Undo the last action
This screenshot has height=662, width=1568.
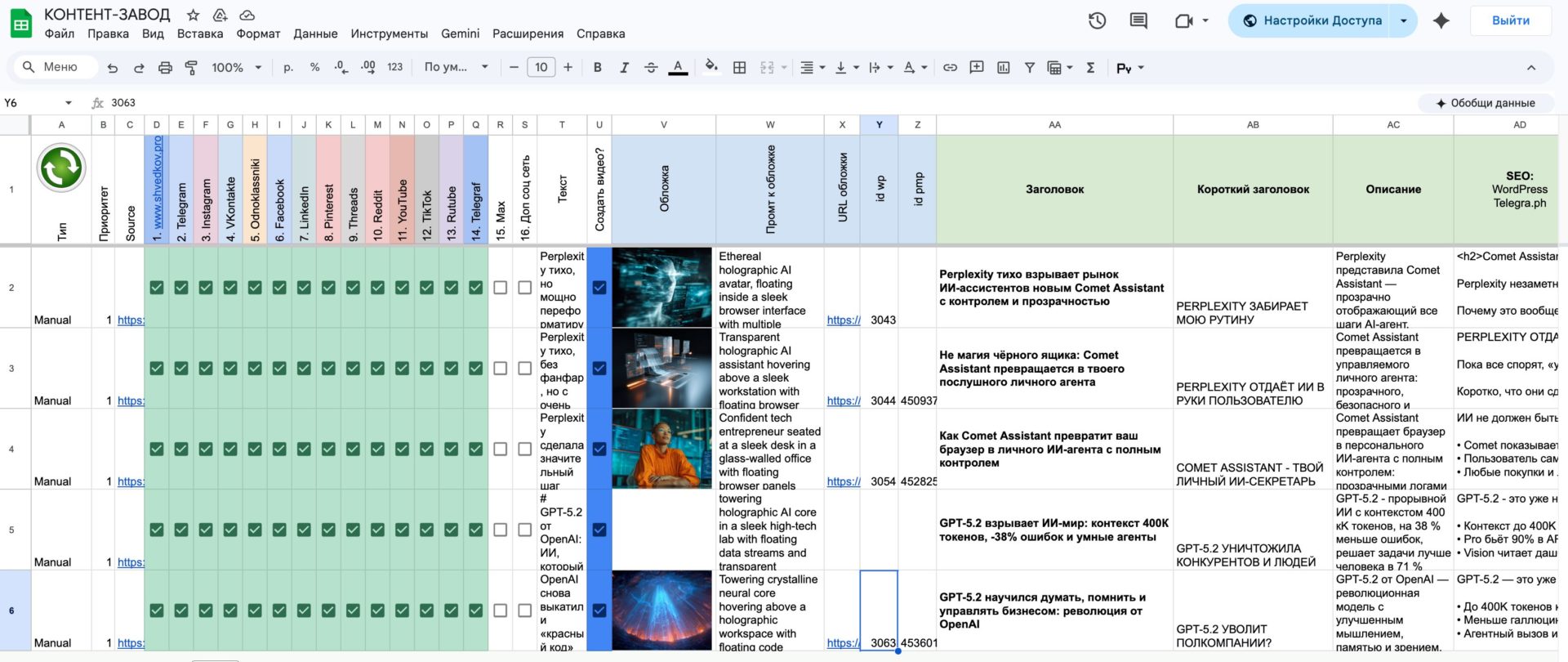(113, 68)
